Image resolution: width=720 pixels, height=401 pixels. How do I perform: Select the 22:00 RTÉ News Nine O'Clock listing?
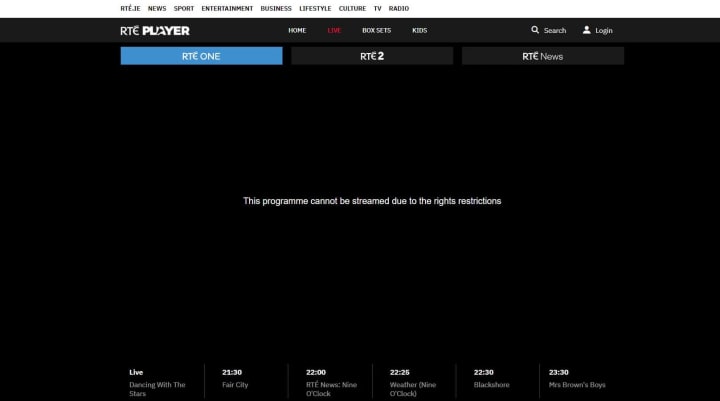pos(331,383)
